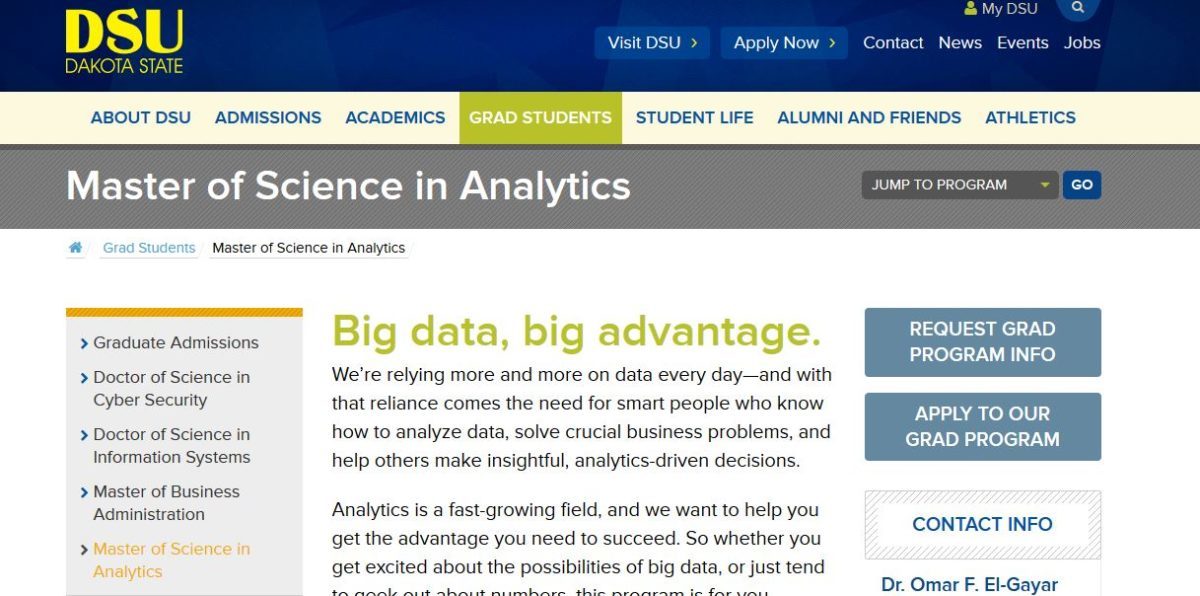This screenshot has width=1200, height=596.
Task: Open search with the magnifier icon
Action: click(x=1077, y=8)
